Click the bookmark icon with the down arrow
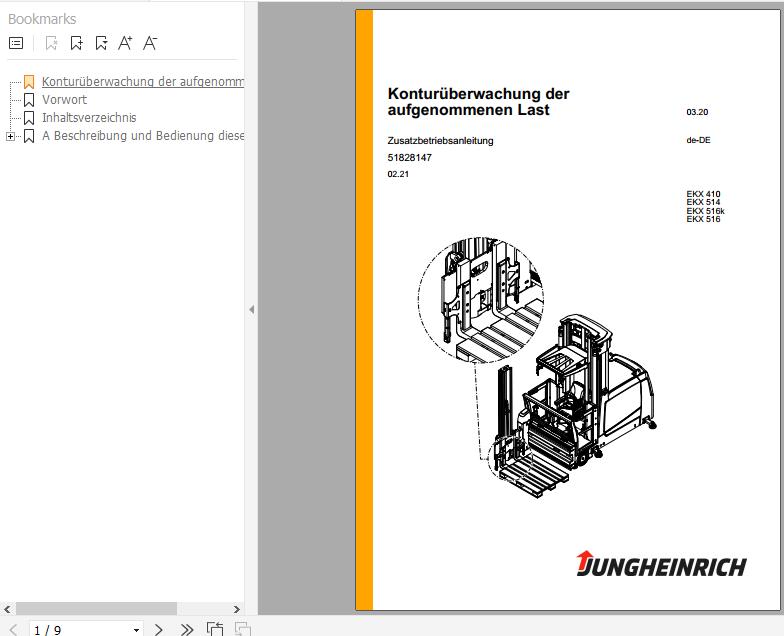Image resolution: width=784 pixels, height=636 pixels. [102, 44]
